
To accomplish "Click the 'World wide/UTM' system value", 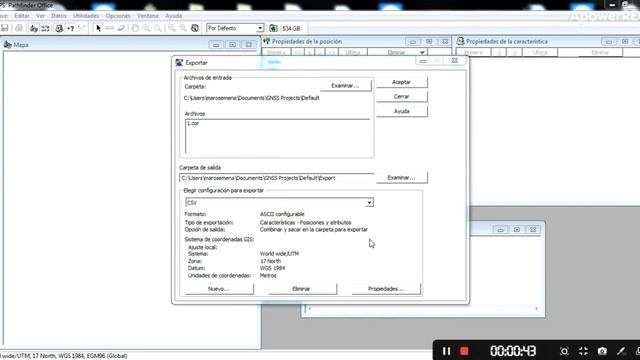I will click(x=279, y=253).
